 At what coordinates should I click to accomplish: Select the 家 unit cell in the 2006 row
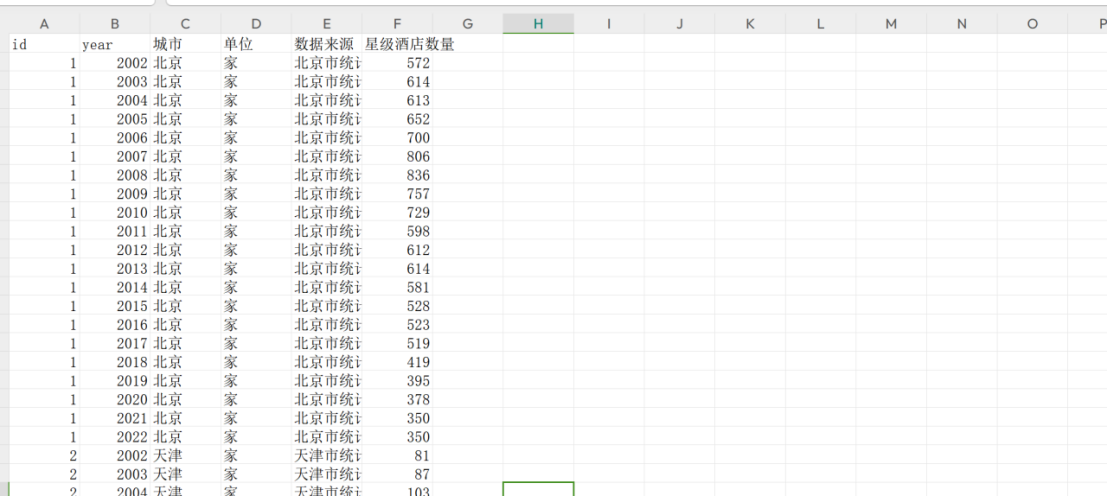pos(256,138)
